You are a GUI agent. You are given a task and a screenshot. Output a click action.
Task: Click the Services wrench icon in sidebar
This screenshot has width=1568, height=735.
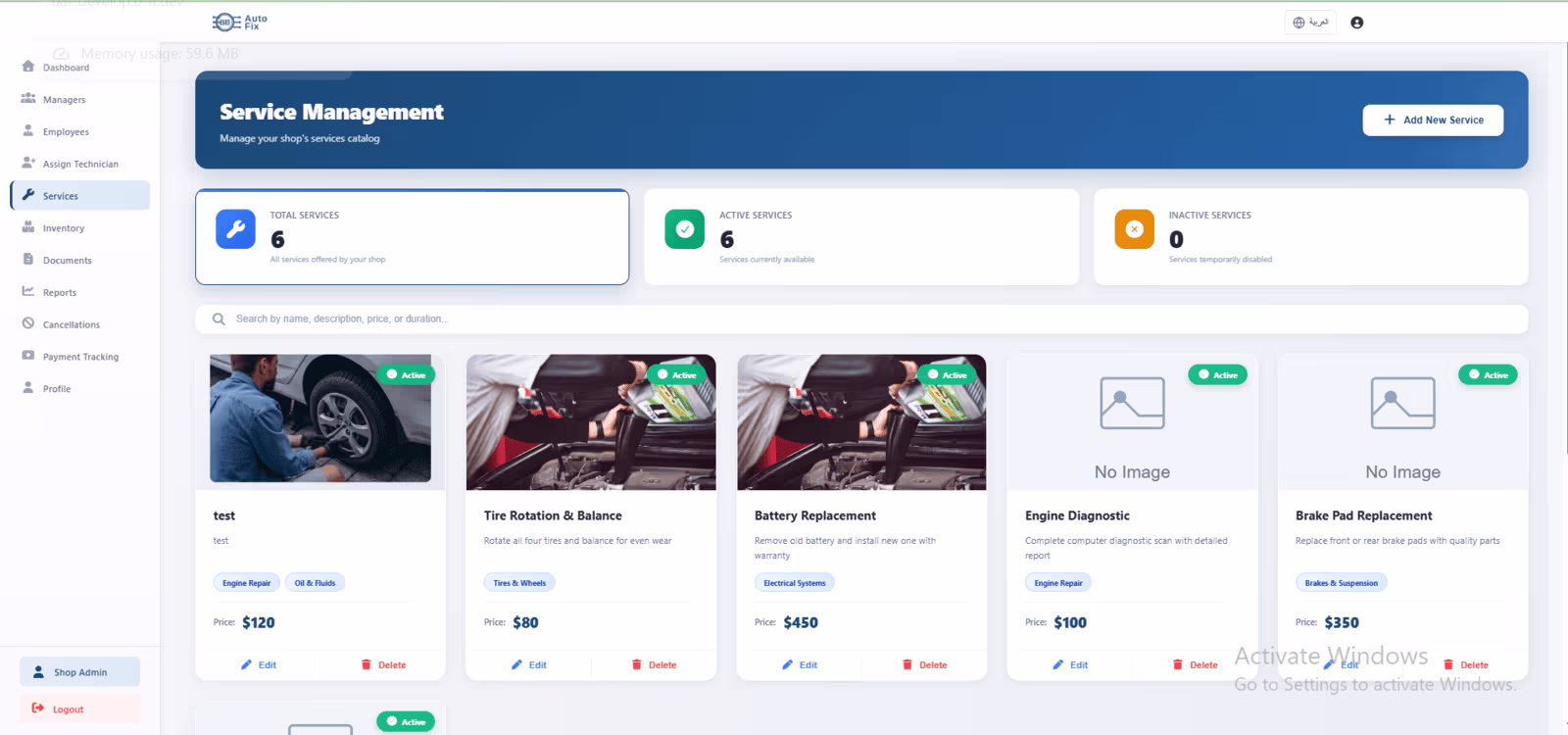click(28, 195)
